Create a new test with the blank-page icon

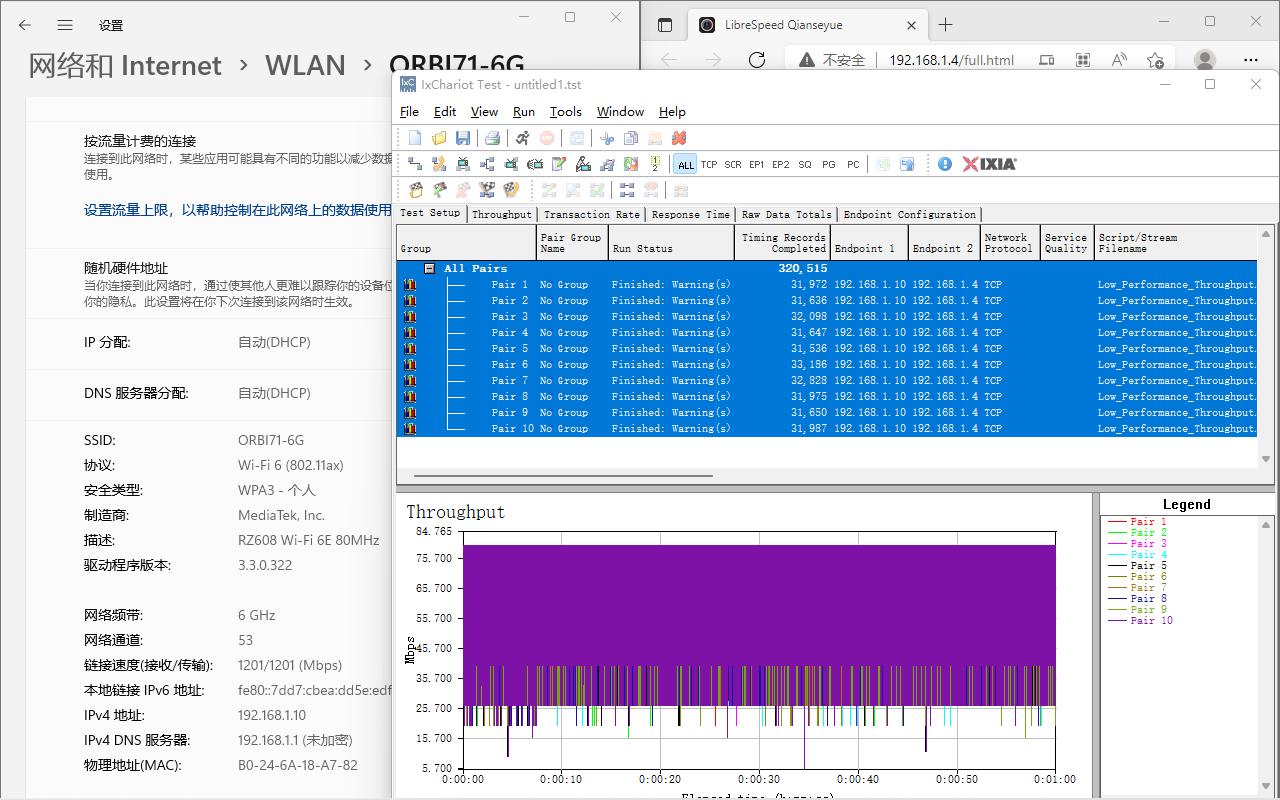414,138
